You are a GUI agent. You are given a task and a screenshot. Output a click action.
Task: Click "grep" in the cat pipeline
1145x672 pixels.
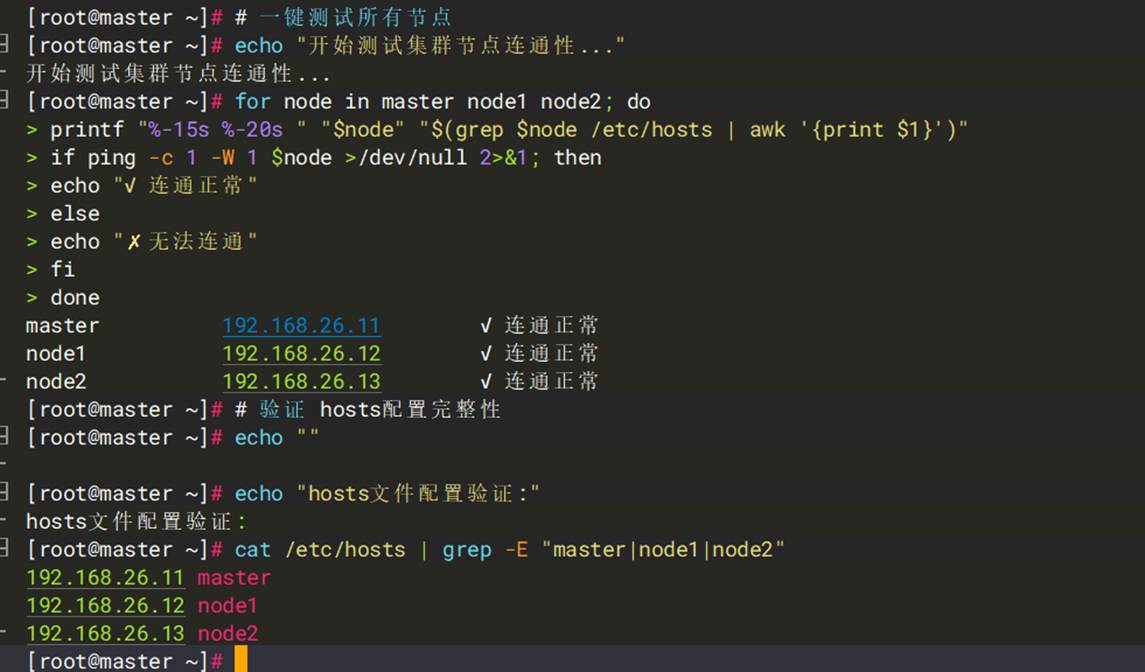467,549
